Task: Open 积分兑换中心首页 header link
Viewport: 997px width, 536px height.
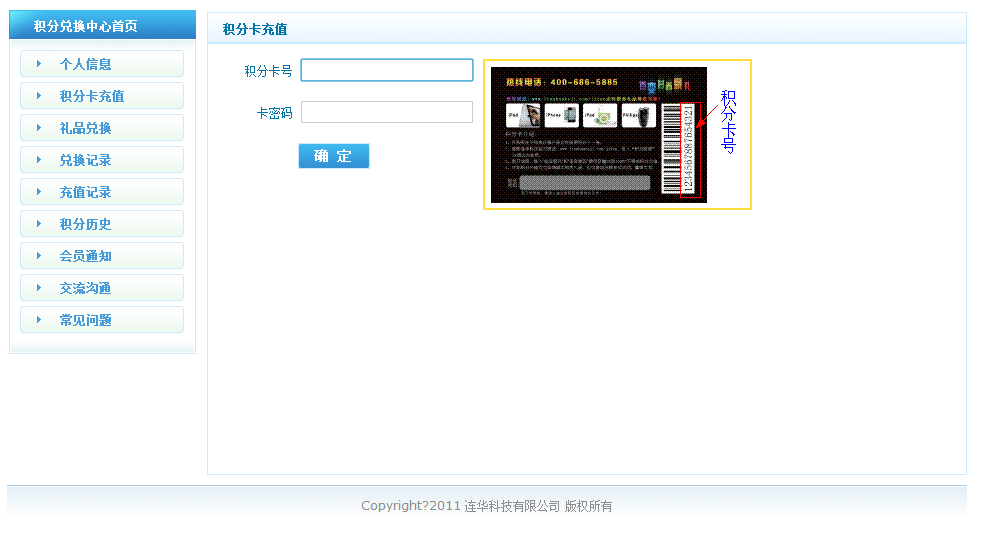Action: pyautogui.click(x=85, y=26)
